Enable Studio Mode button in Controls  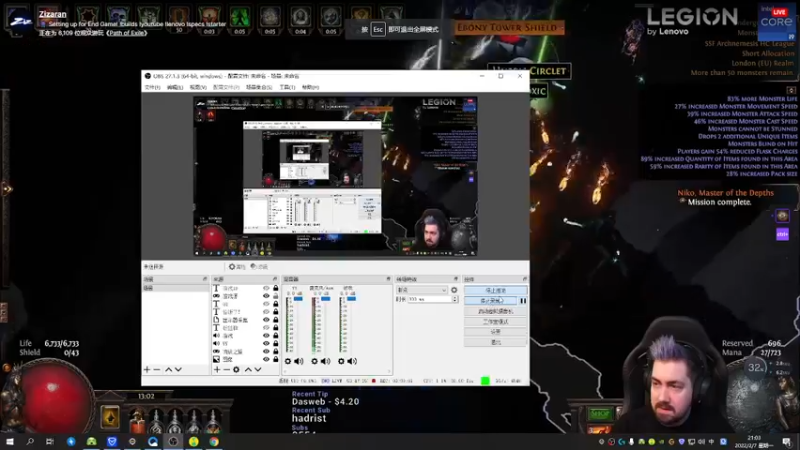pos(495,321)
